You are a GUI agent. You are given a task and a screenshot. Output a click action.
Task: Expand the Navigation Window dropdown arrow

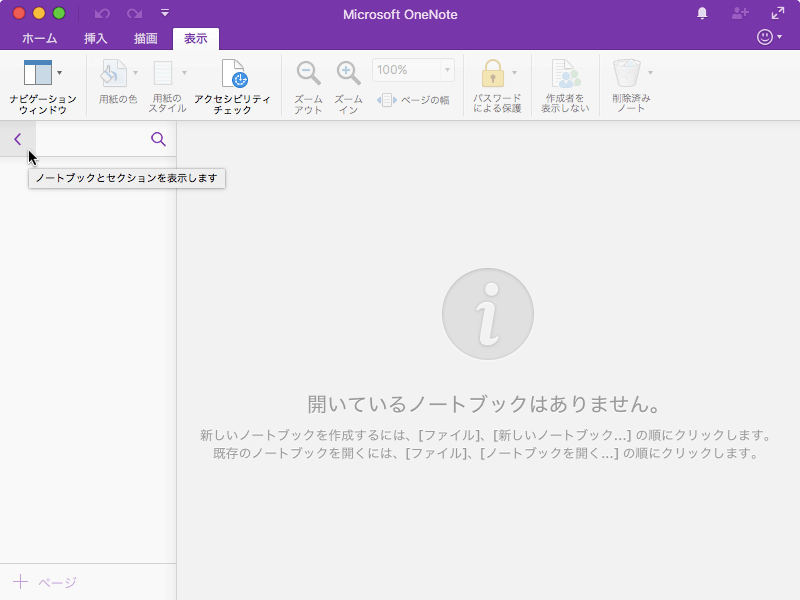(x=60, y=73)
